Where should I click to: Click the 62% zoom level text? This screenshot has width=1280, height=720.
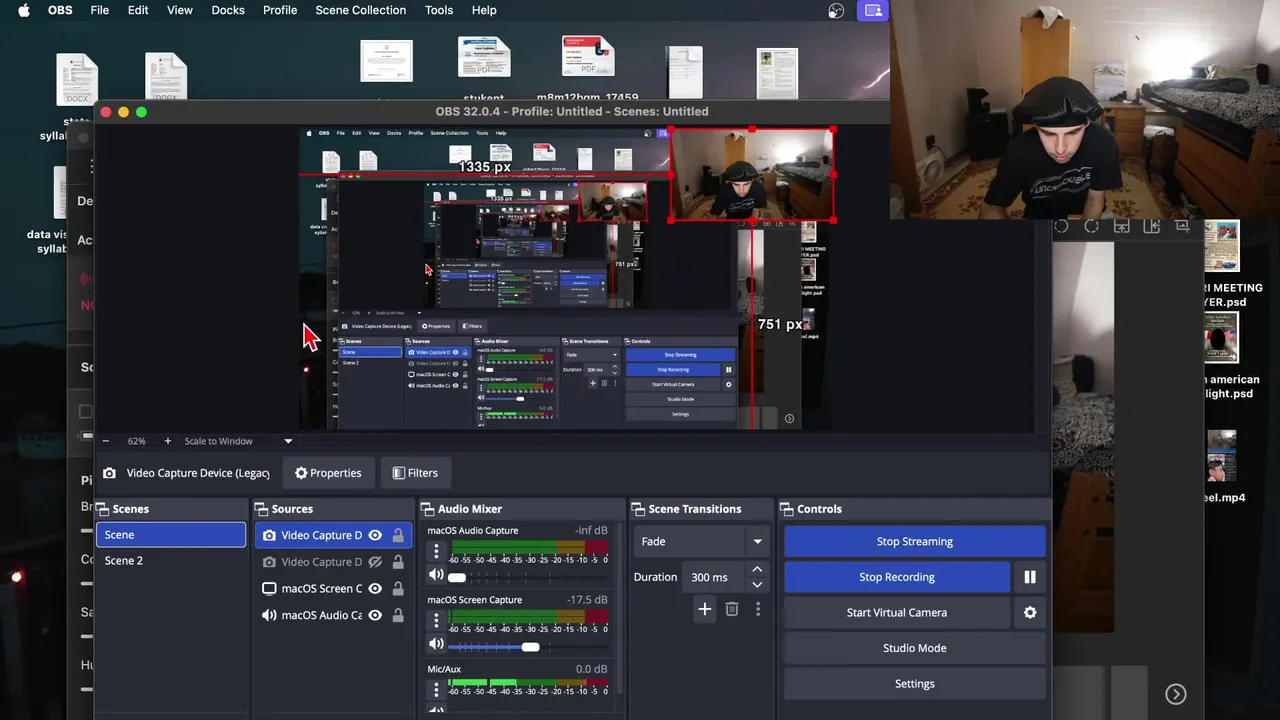tap(136, 441)
